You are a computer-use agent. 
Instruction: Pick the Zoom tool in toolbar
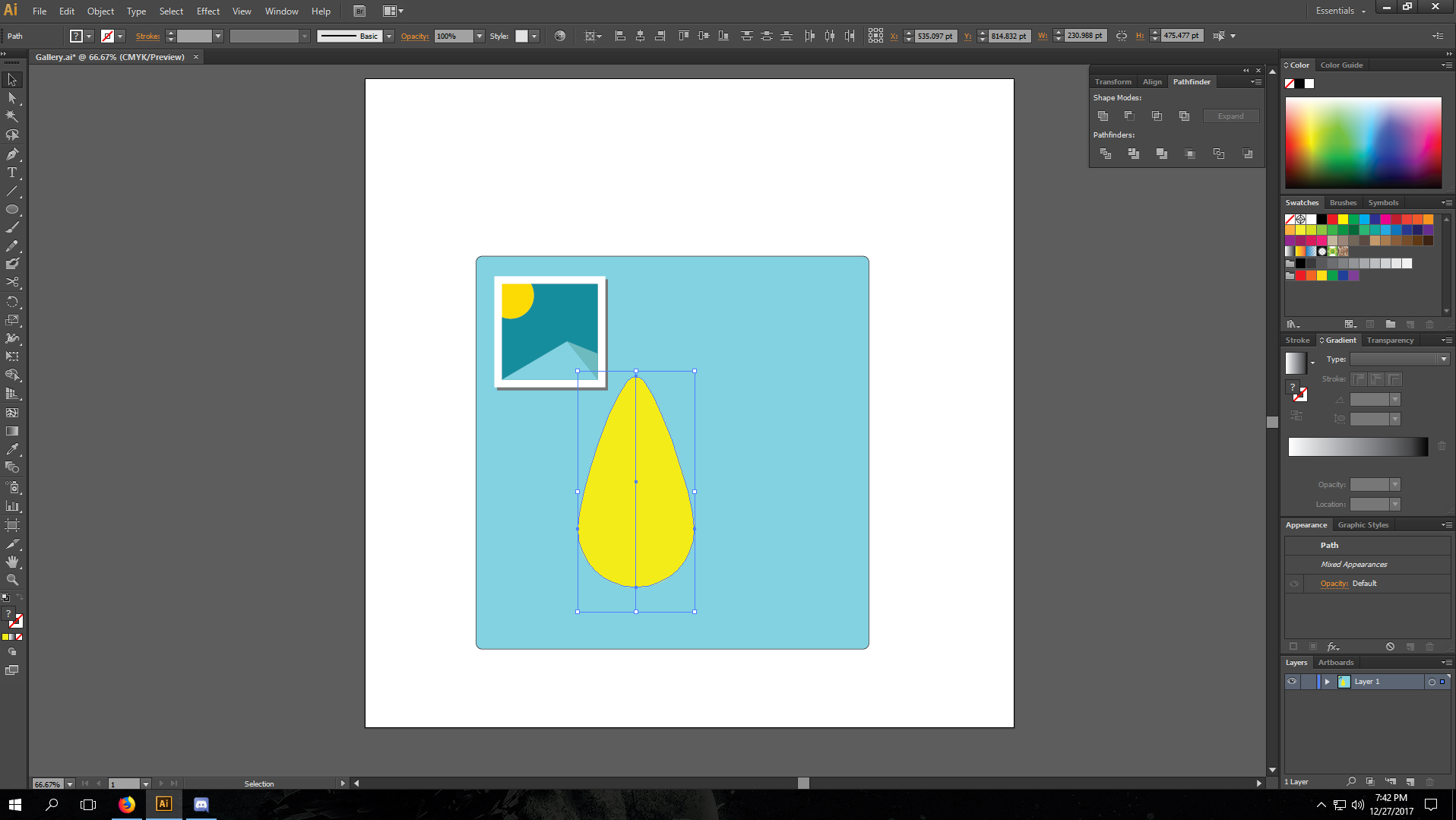tap(12, 580)
